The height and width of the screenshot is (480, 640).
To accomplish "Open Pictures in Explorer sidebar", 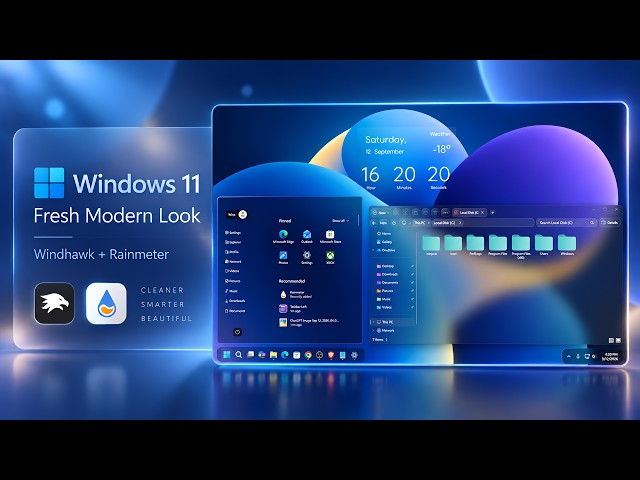I will (385, 291).
